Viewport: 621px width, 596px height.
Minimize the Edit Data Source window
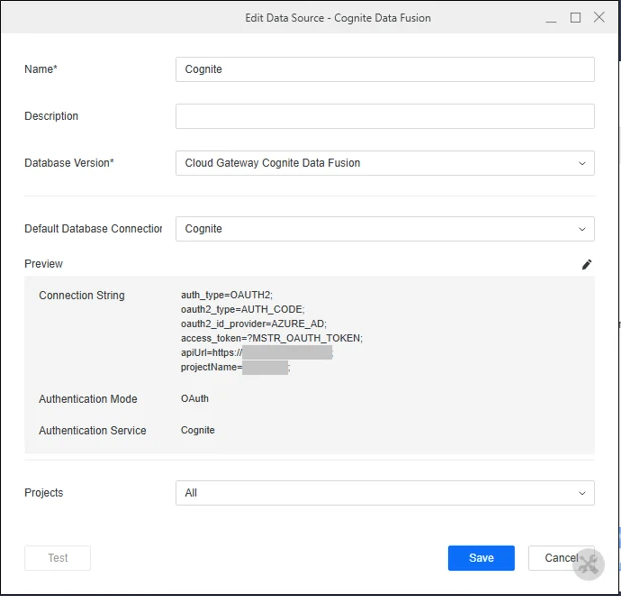(551, 18)
